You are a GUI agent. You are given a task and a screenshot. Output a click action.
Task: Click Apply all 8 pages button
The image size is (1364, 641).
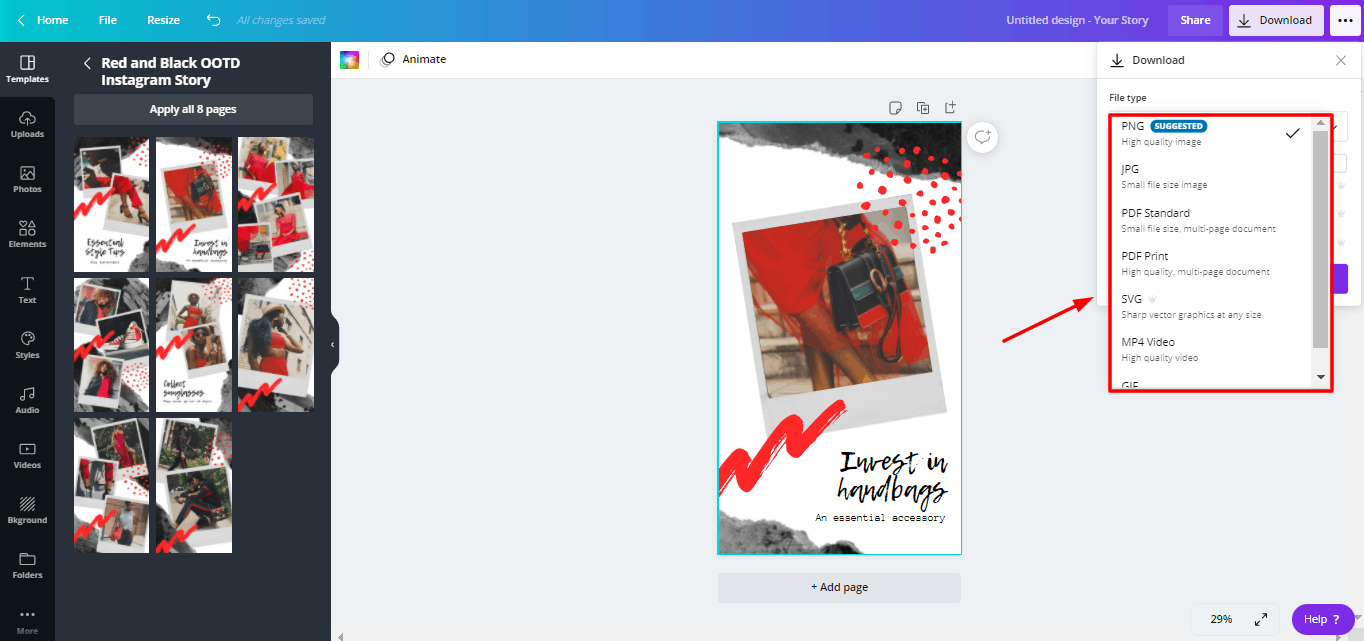(x=193, y=109)
